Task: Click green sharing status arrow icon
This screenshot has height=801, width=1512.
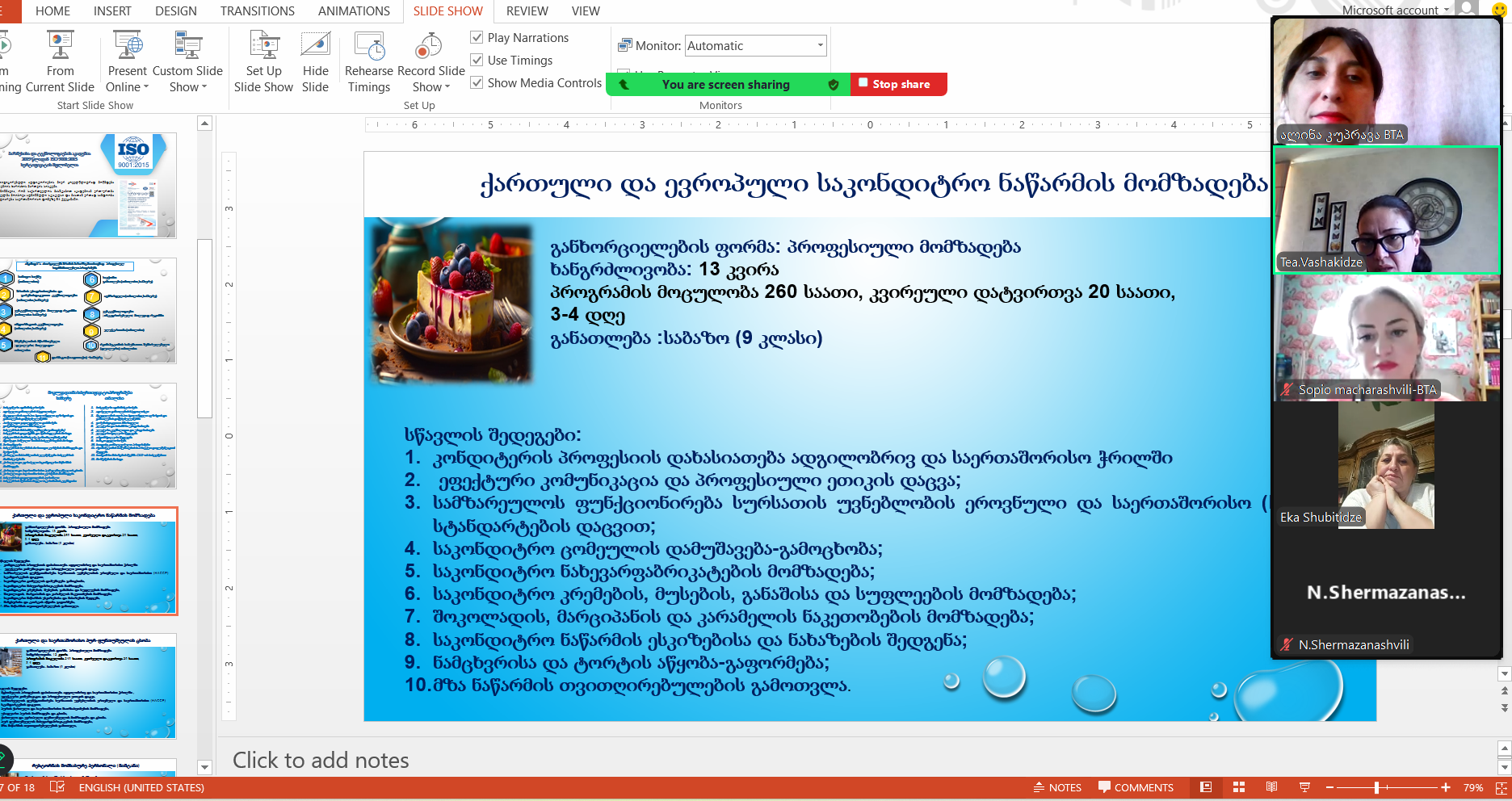Action: click(x=624, y=84)
